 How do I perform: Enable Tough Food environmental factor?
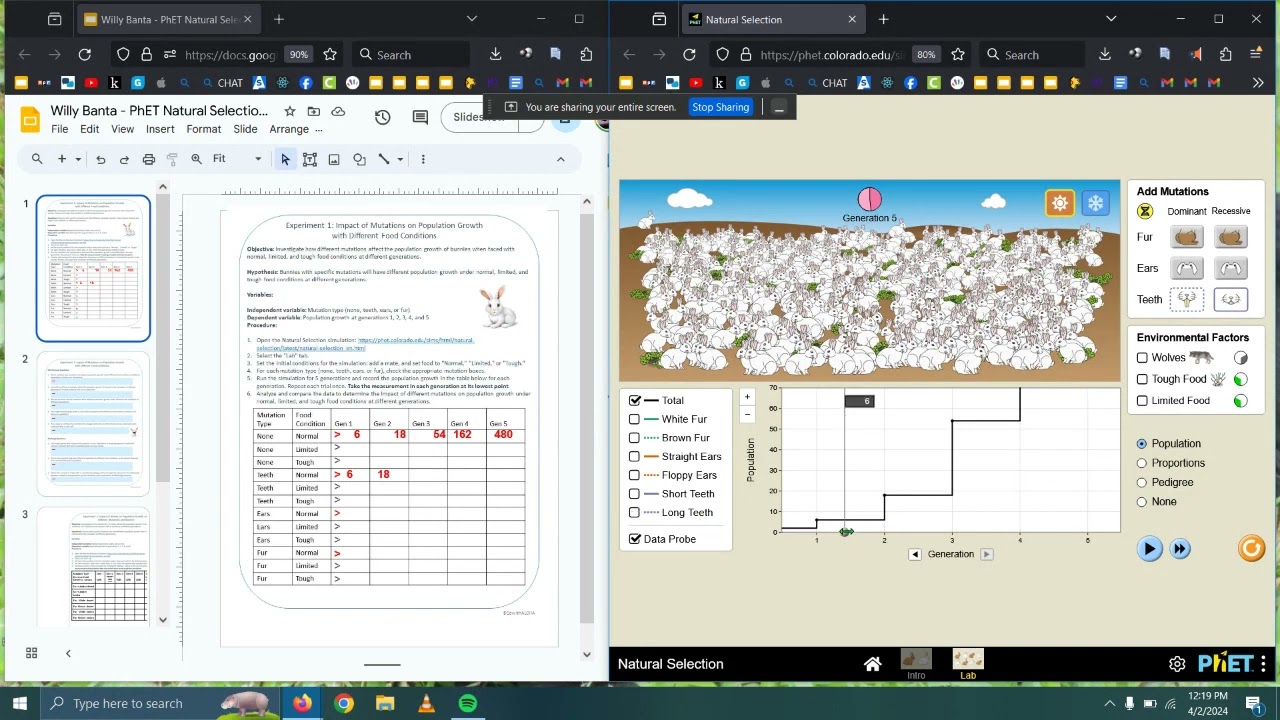tap(1142, 379)
